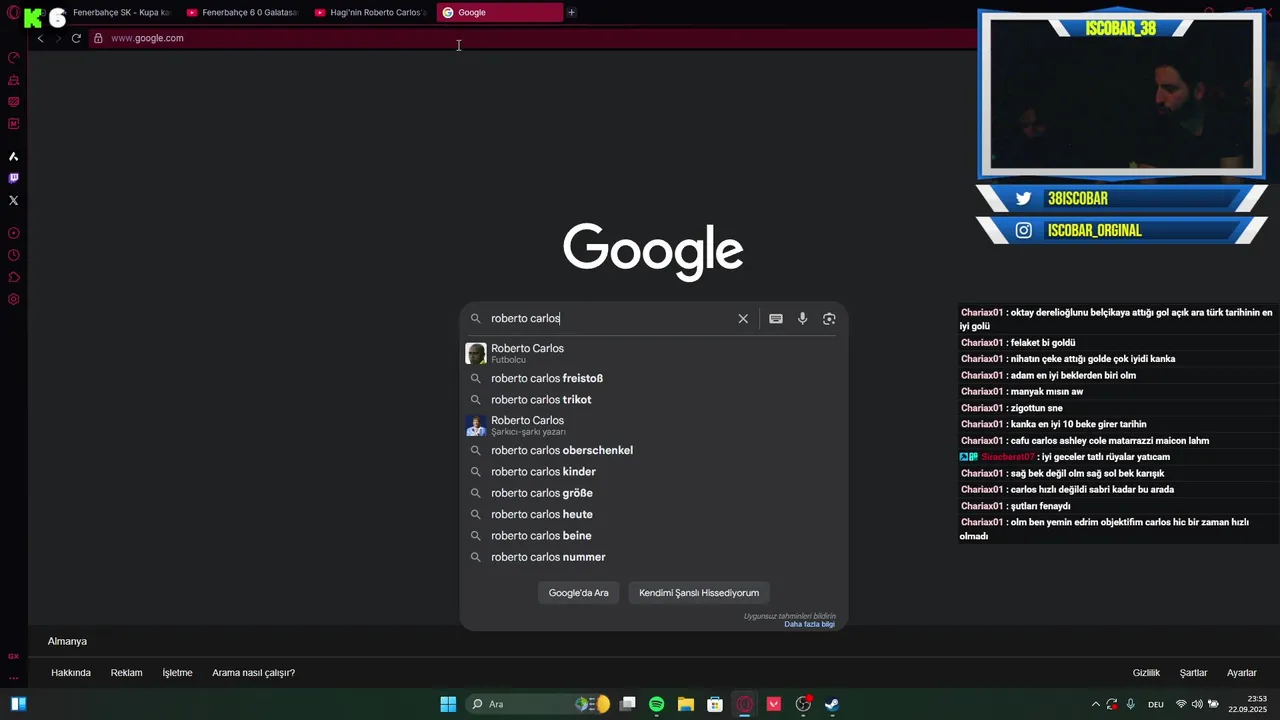Open the Hakkında footer link
The width and height of the screenshot is (1280, 720).
click(71, 673)
